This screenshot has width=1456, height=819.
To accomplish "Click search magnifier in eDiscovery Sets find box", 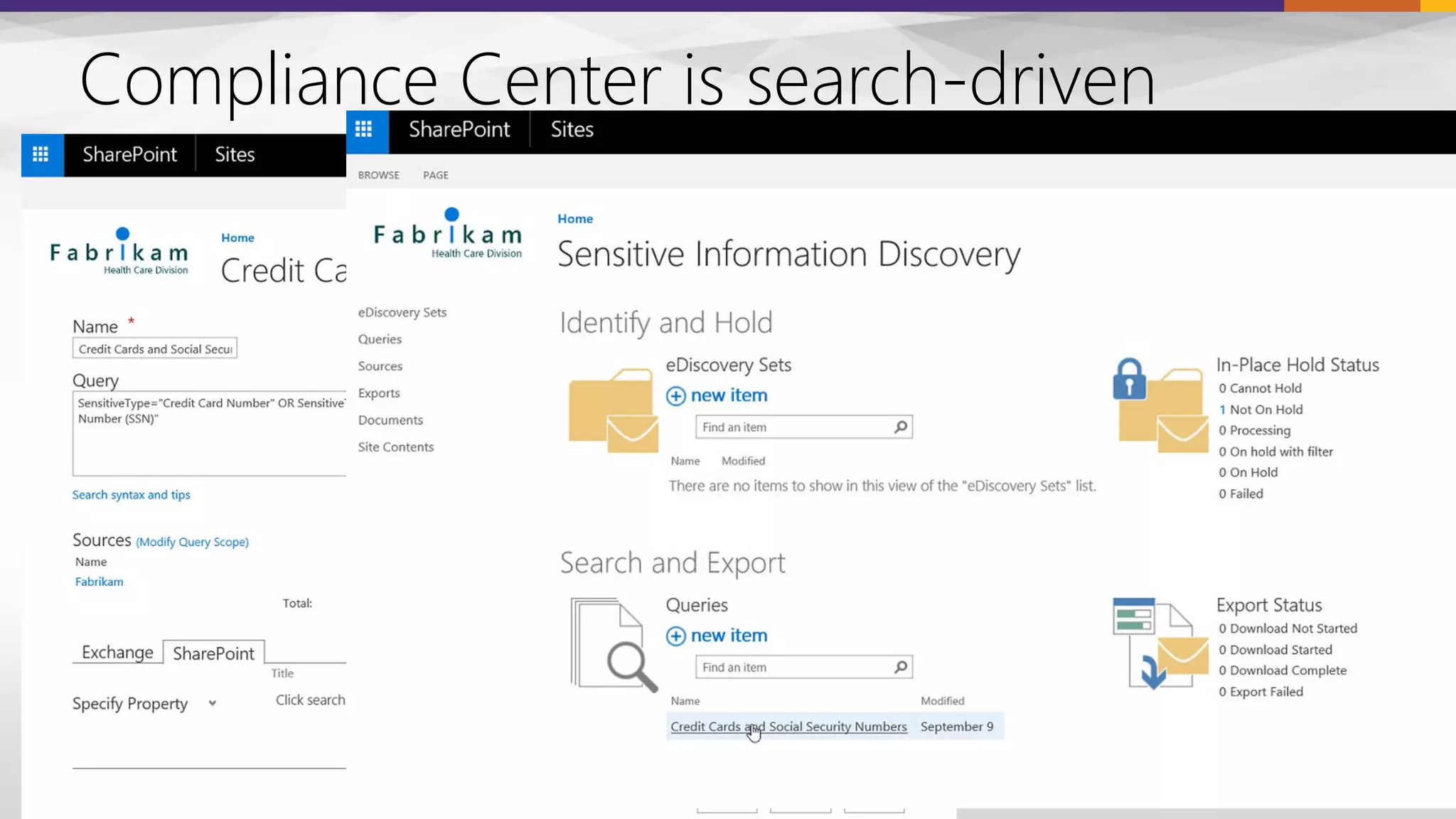I will click(901, 427).
